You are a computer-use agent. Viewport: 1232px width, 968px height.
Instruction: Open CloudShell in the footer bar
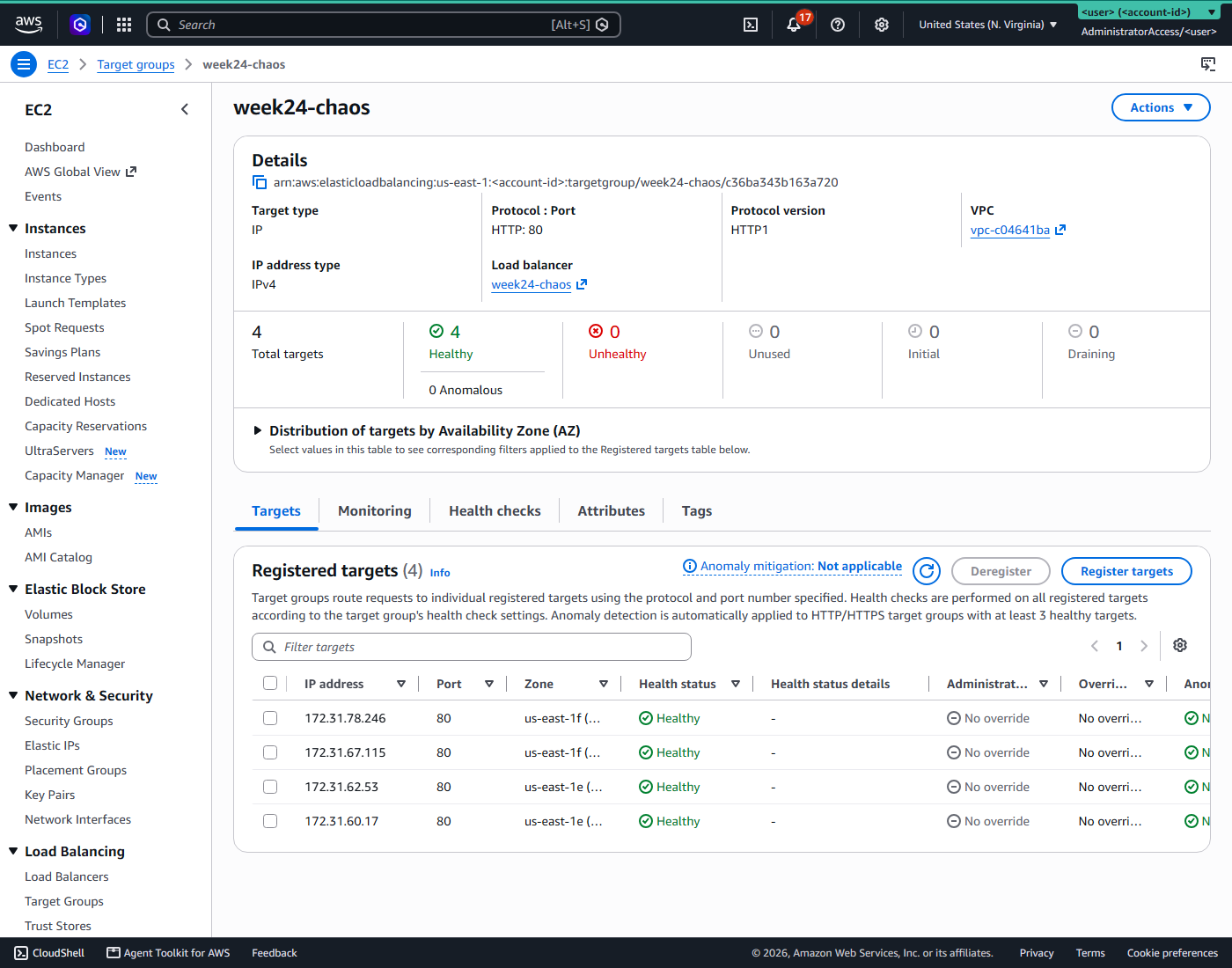tap(49, 953)
